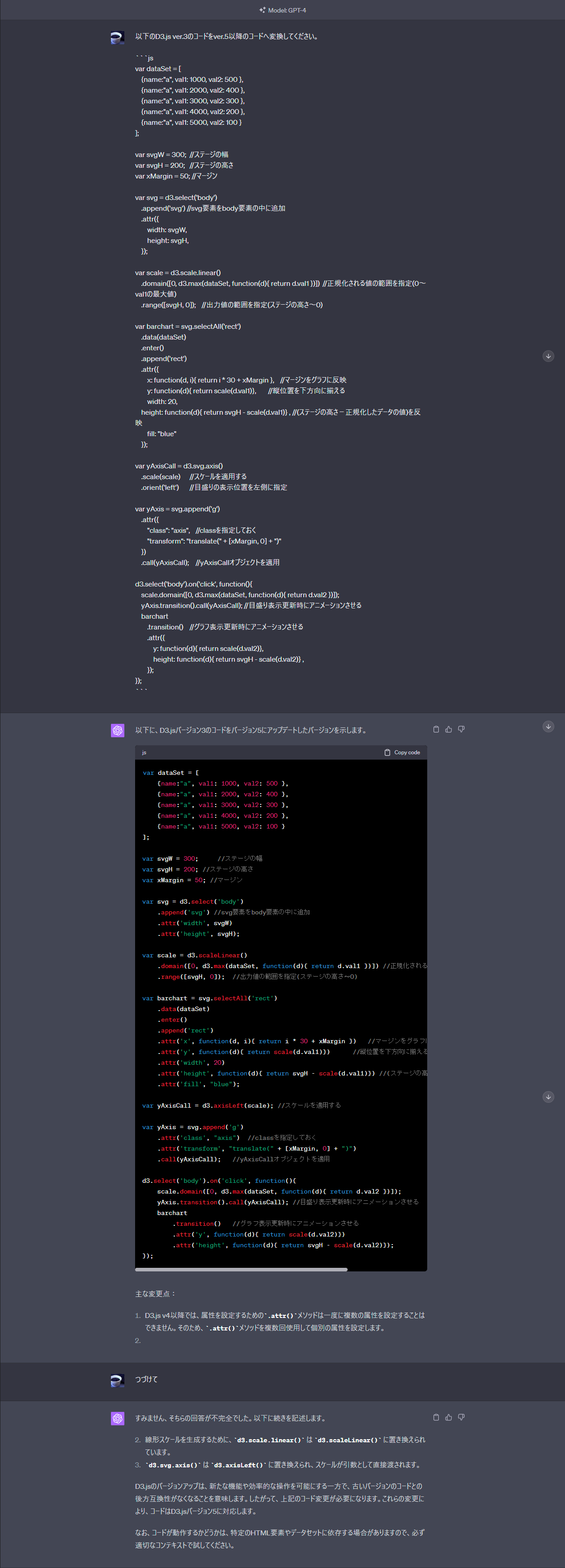565x1568 pixels.
Task: Click the down-arrow button right of the first answer's thumbs icons
Action: coord(548,726)
